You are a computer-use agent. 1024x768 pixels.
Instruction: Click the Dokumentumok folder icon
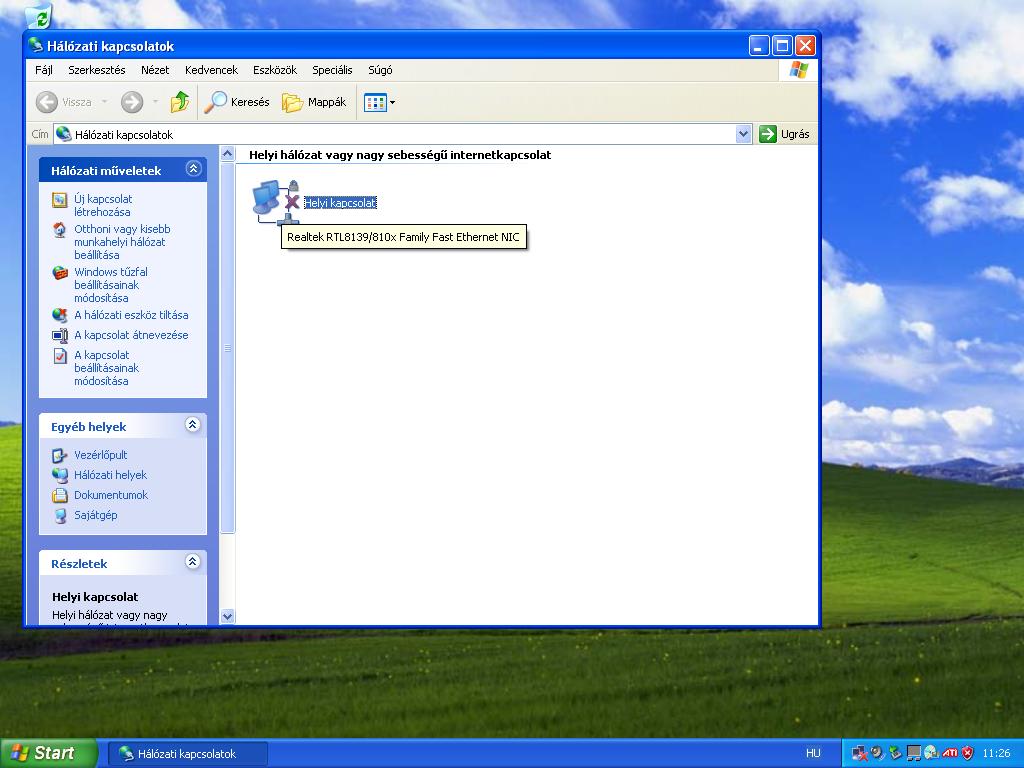click(x=59, y=495)
